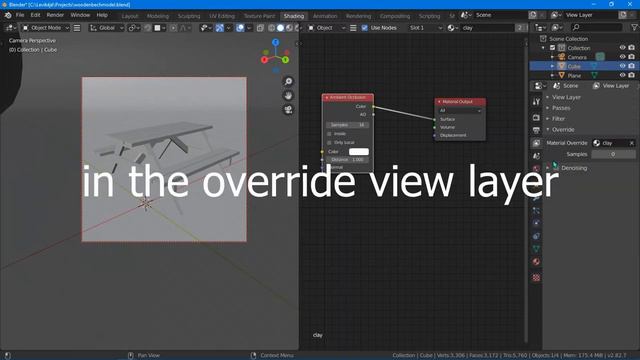Expand the Cube tree item
Screen dimensions: 640x360
point(552,66)
